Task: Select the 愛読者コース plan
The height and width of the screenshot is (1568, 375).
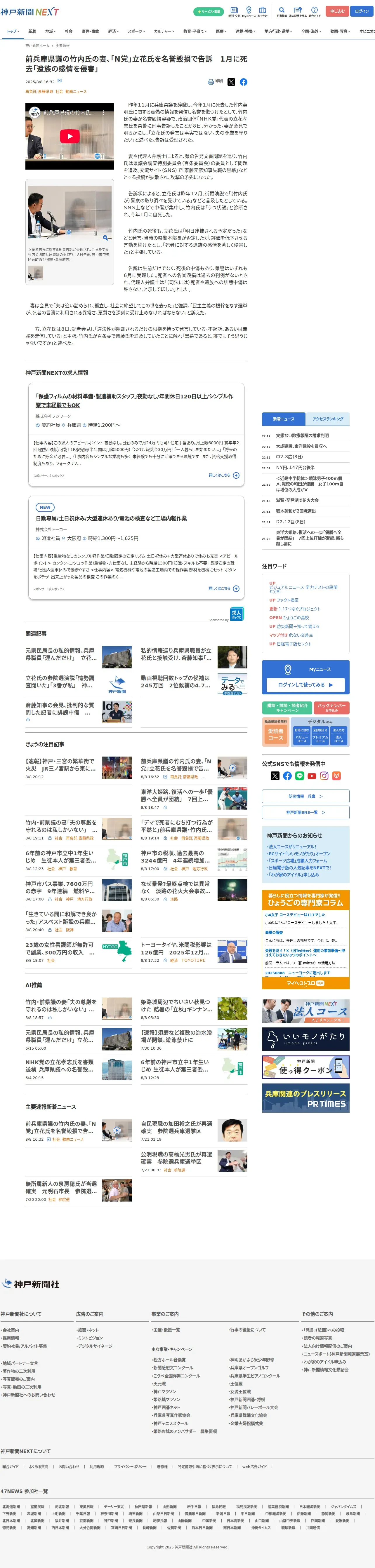Action: pos(276,734)
